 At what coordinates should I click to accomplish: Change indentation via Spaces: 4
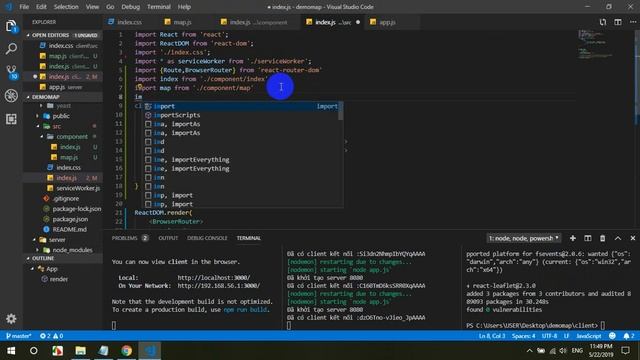[523, 336]
